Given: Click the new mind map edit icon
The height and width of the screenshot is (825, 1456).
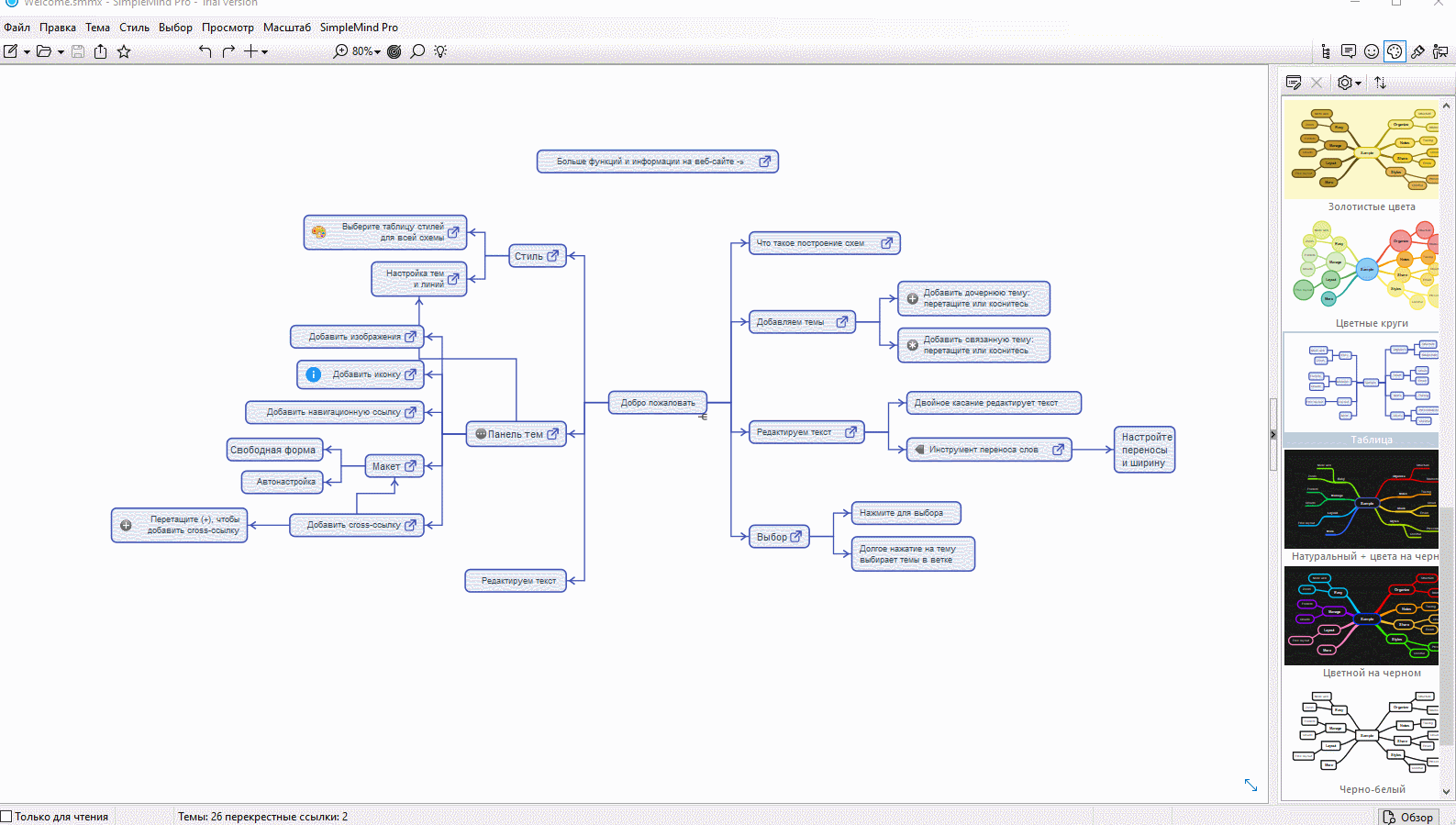Looking at the screenshot, I should click(11, 51).
